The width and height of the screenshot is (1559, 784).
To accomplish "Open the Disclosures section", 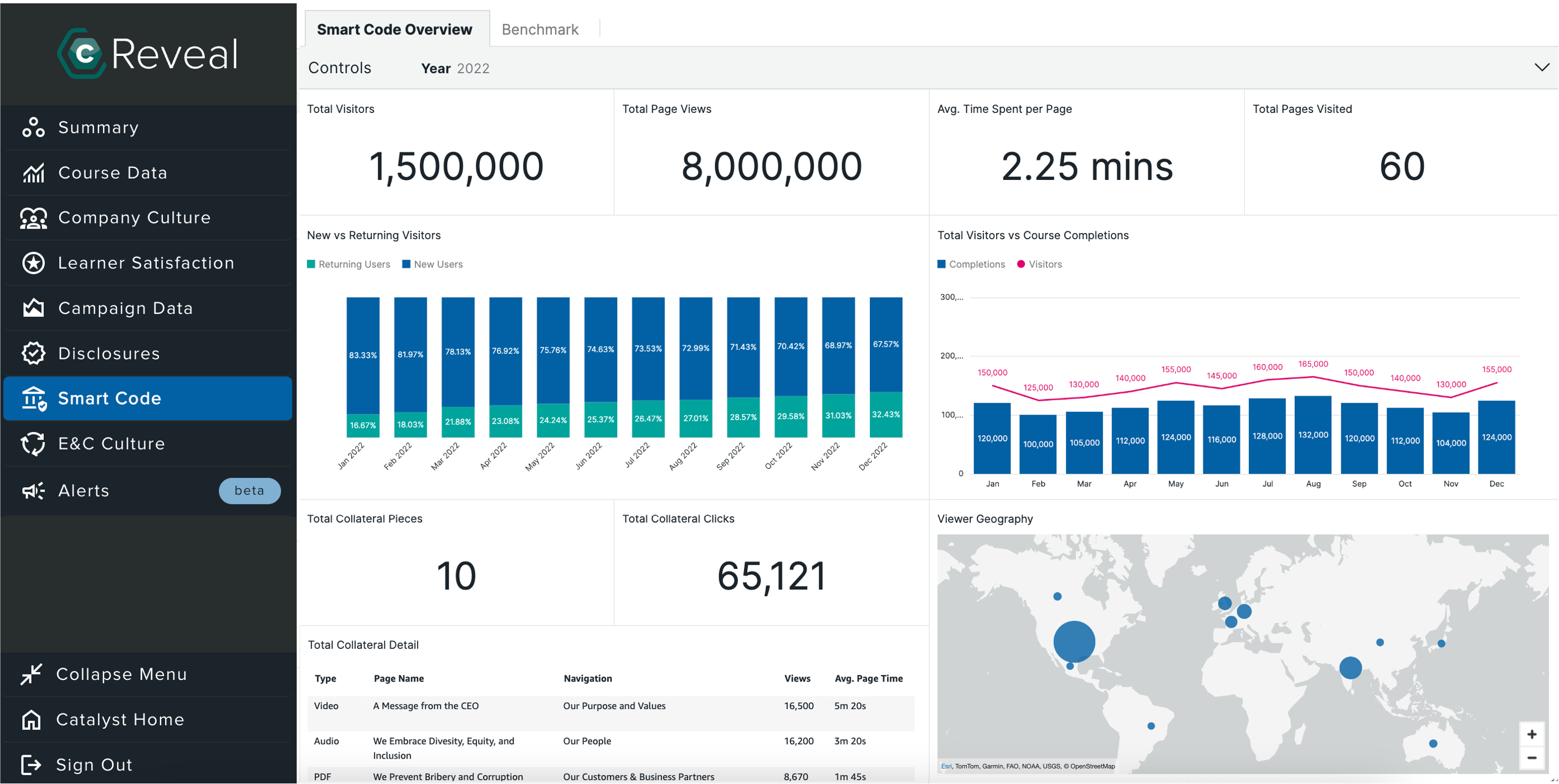I will click(x=148, y=353).
